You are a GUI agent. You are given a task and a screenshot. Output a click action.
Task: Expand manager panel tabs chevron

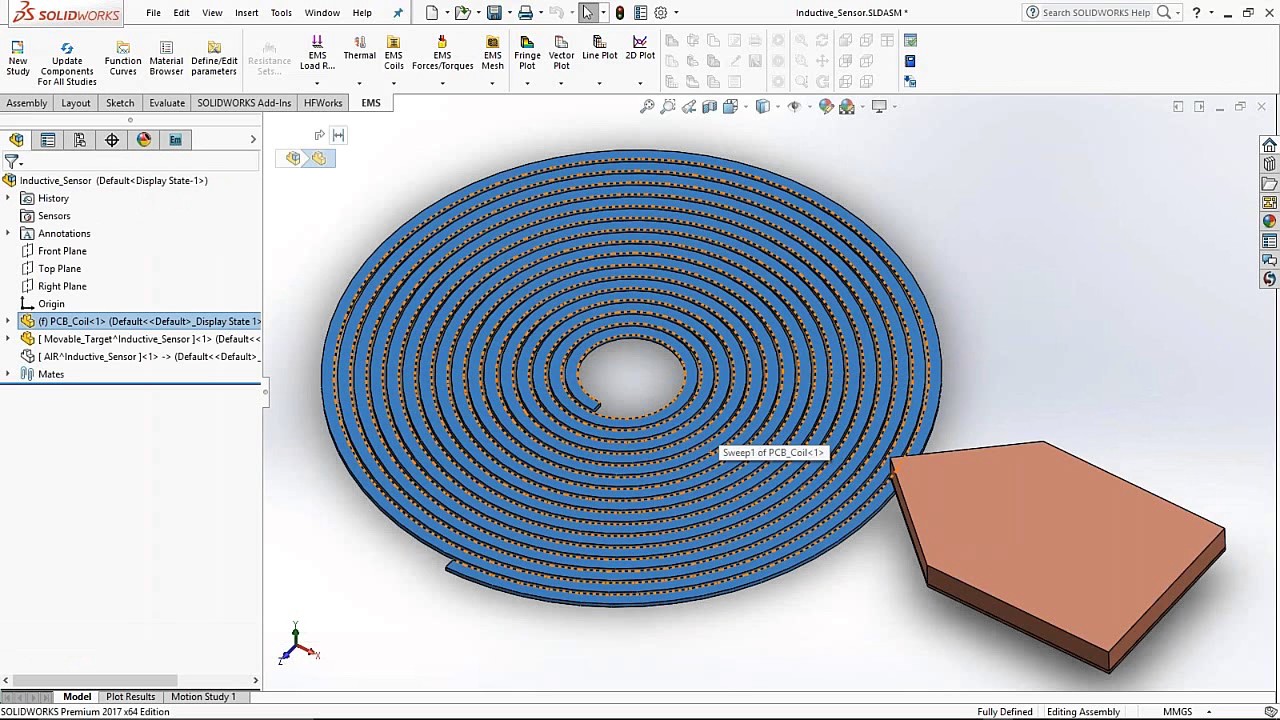pyautogui.click(x=253, y=140)
